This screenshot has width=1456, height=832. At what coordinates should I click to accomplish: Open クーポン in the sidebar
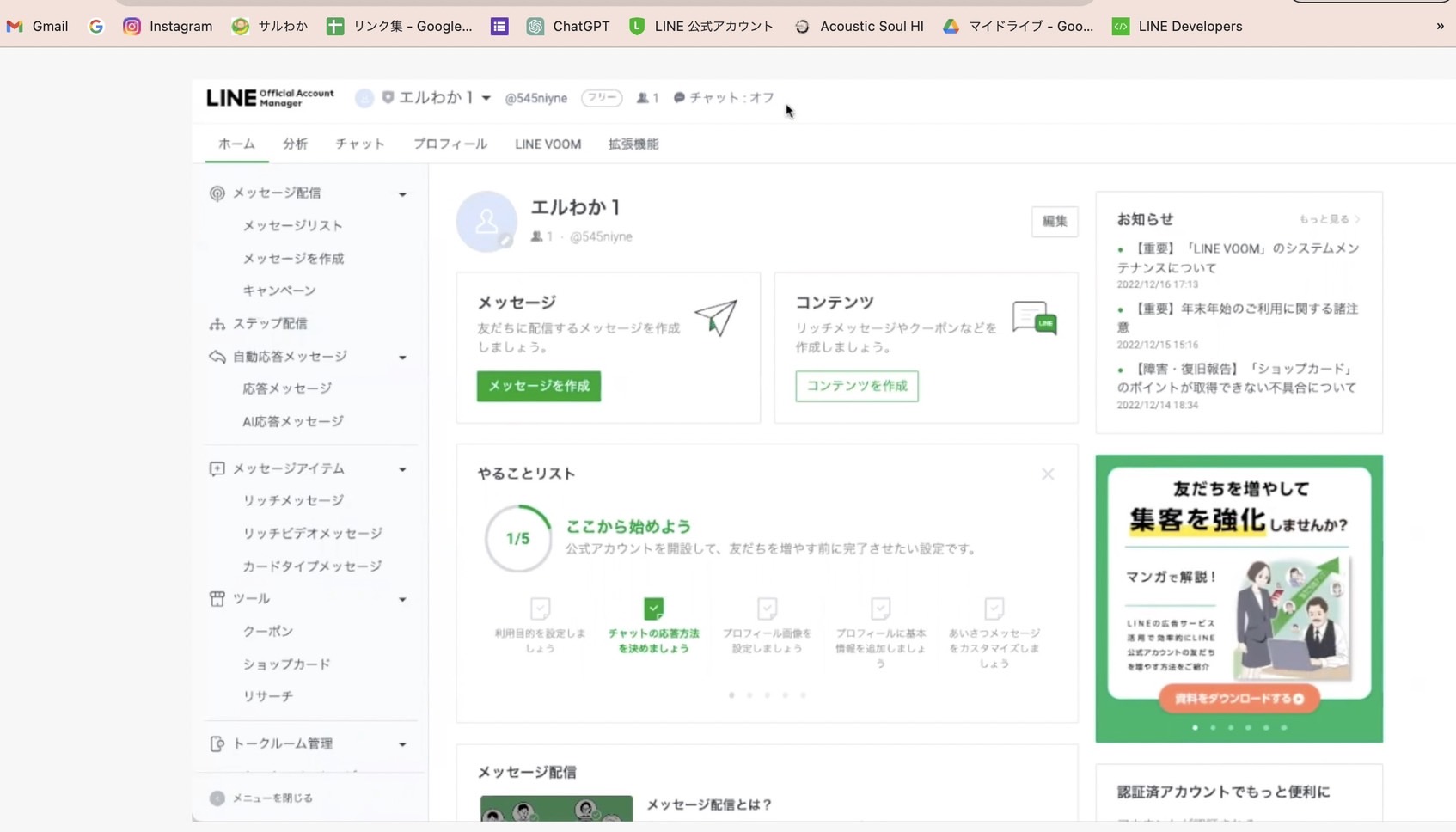tap(268, 631)
